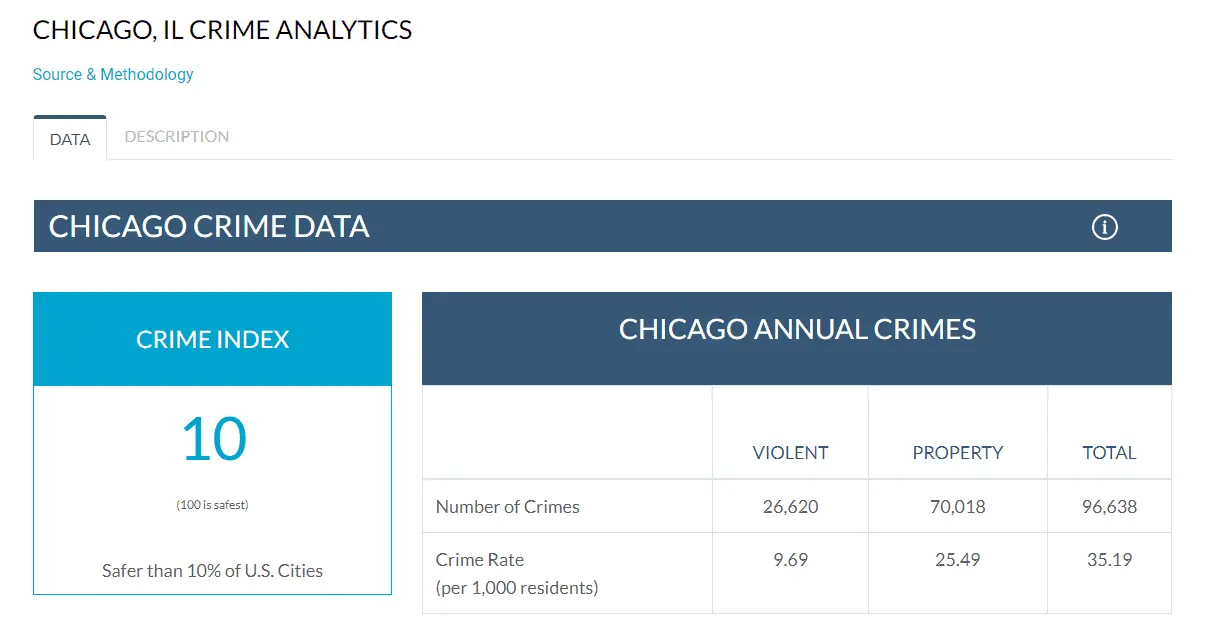
Task: Click the Chicago Annual Crimes table header
Action: (797, 329)
